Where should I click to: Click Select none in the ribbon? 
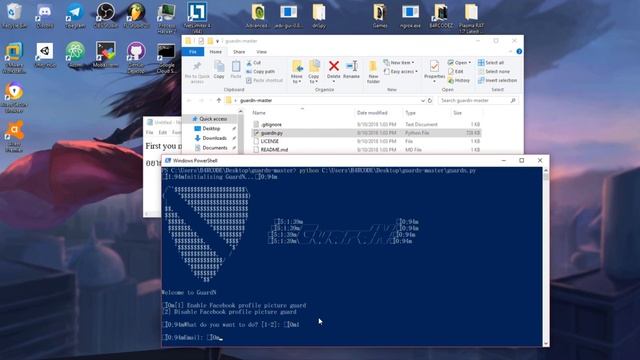[493, 71]
